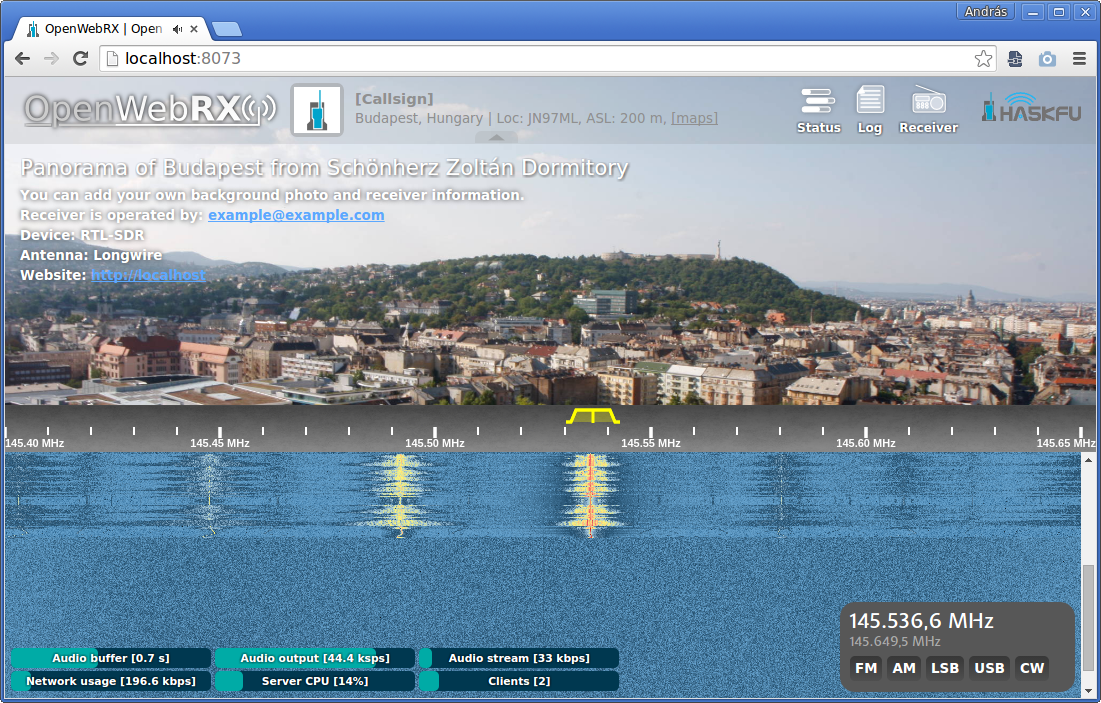Switch to AM demodulation mode
The image size is (1101, 703).
904,668
